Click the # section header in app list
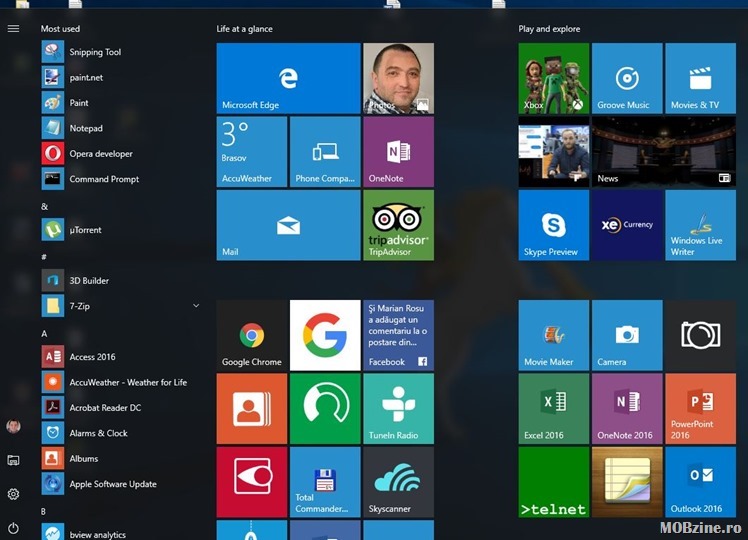748x540 pixels. (44, 257)
